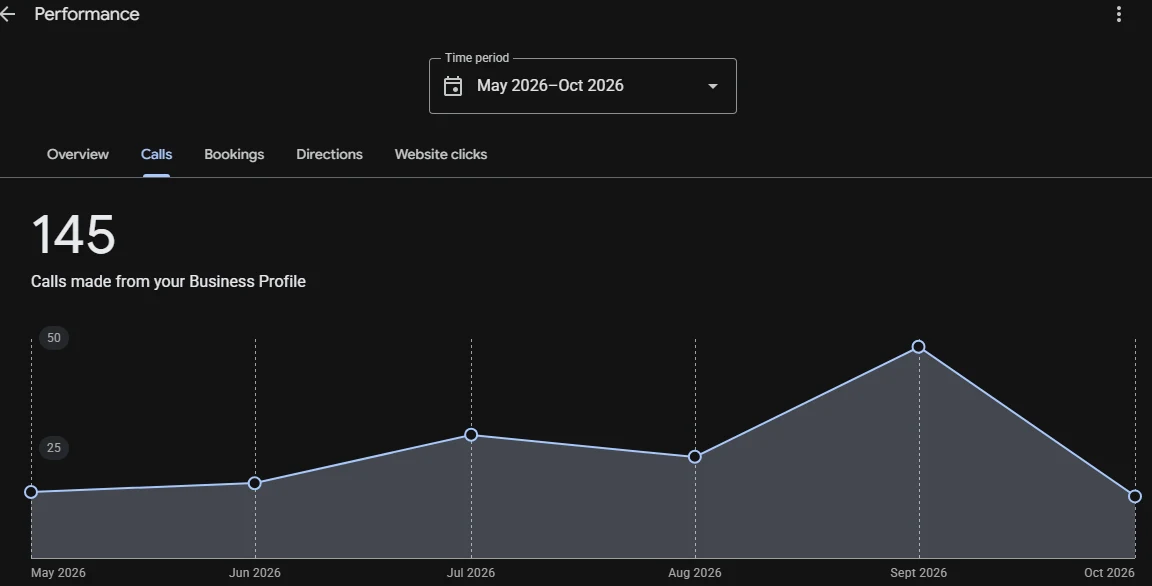Select the May 2026 data point
The height and width of the screenshot is (586, 1152).
[31, 492]
